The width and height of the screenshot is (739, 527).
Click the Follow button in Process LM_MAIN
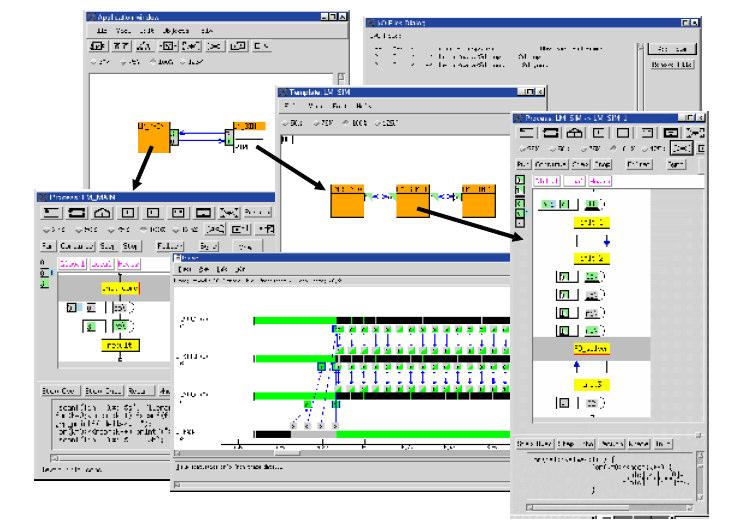click(x=170, y=246)
